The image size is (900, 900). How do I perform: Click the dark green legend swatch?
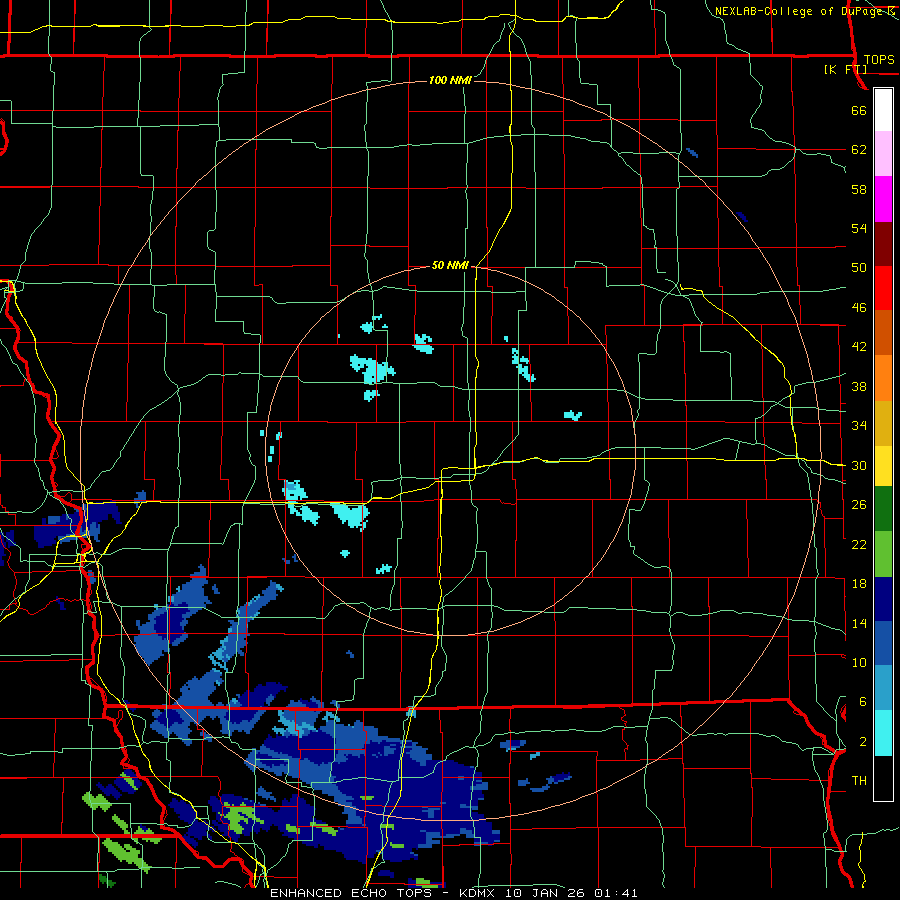click(x=883, y=508)
